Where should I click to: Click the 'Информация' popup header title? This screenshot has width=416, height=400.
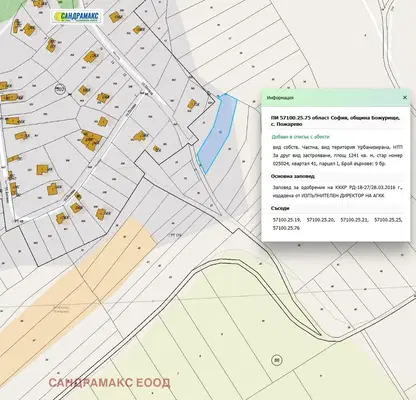tap(280, 98)
